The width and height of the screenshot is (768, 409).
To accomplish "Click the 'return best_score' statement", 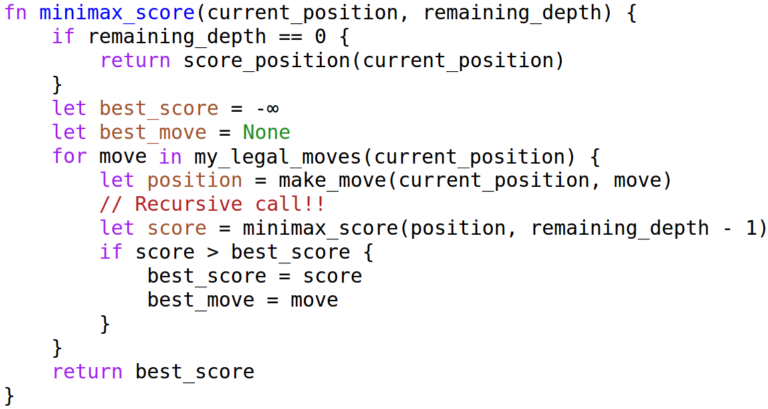I will coord(153,372).
